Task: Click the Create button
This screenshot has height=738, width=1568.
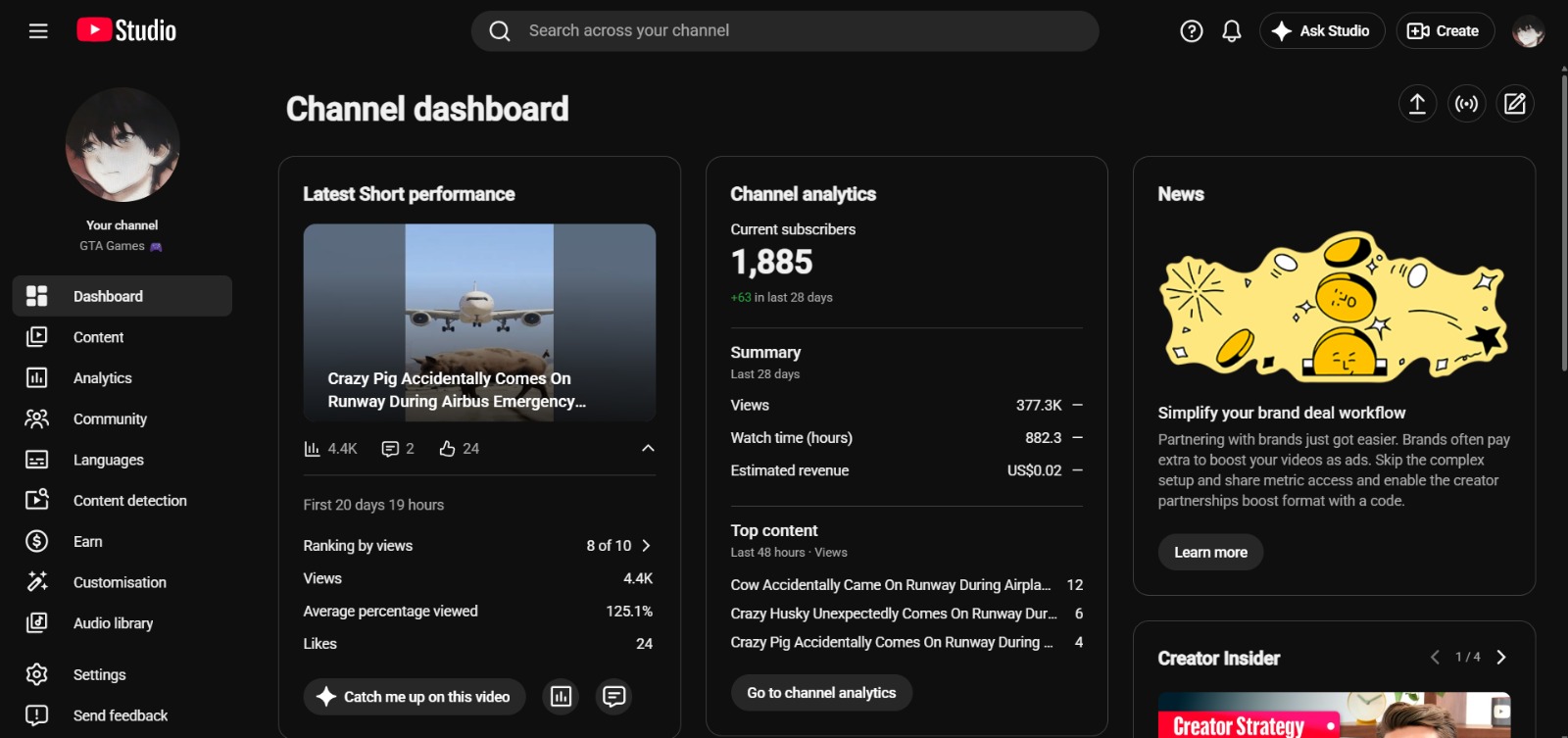Action: pos(1445,31)
